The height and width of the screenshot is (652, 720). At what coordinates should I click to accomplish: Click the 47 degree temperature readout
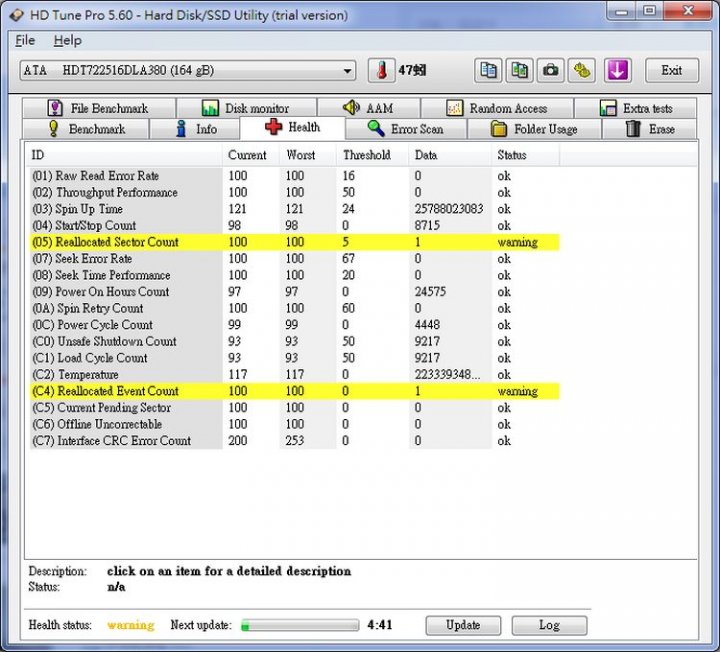coord(412,71)
